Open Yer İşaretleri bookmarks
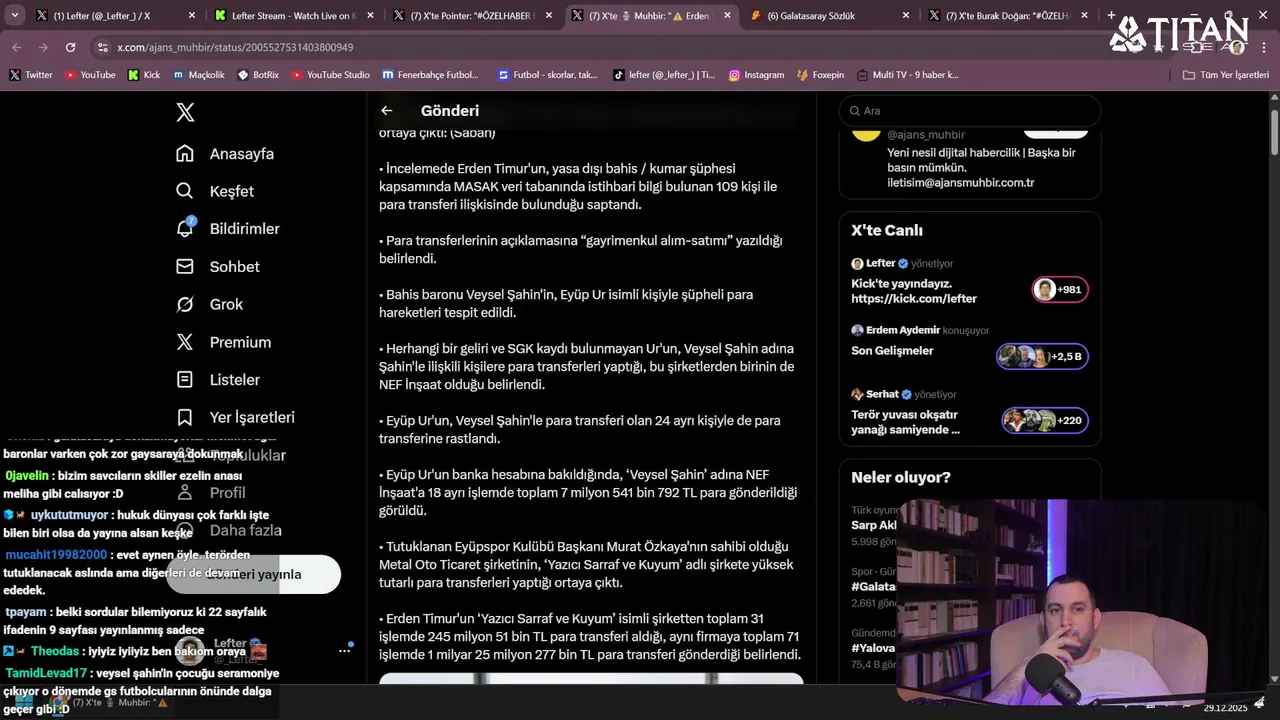This screenshot has height=720, width=1280. click(x=235, y=417)
